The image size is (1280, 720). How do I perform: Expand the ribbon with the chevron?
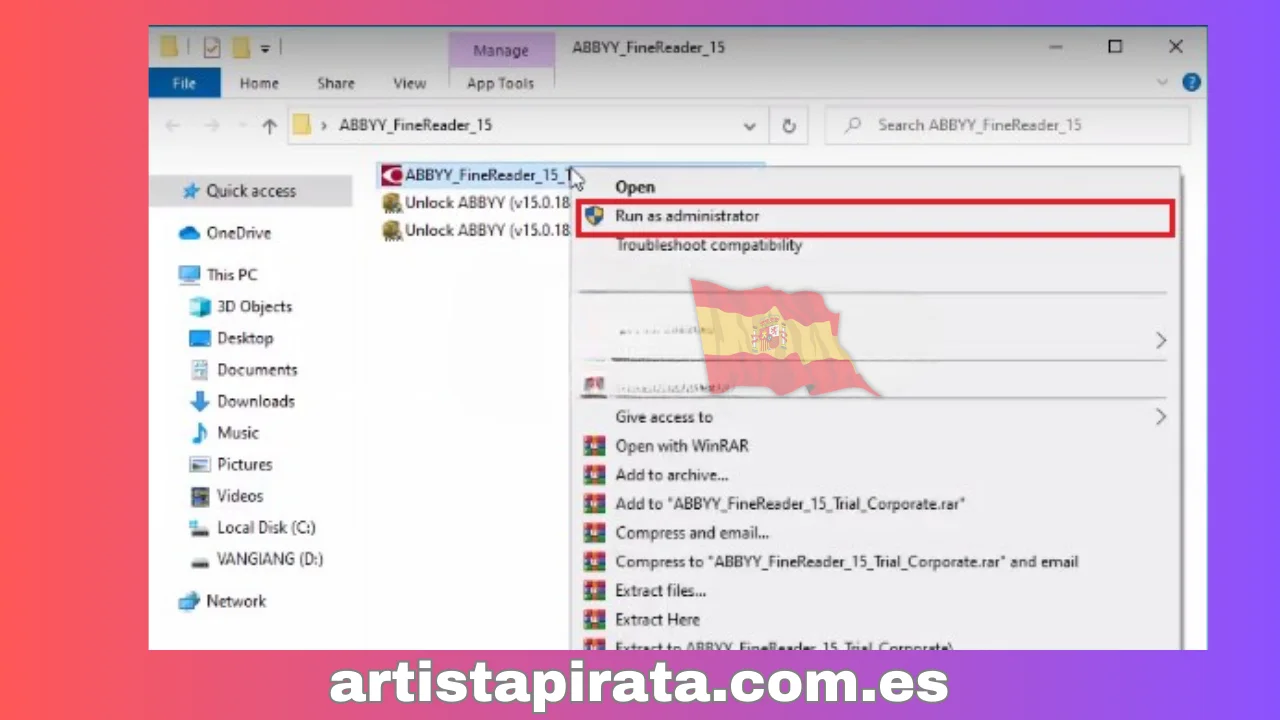[x=1162, y=83]
